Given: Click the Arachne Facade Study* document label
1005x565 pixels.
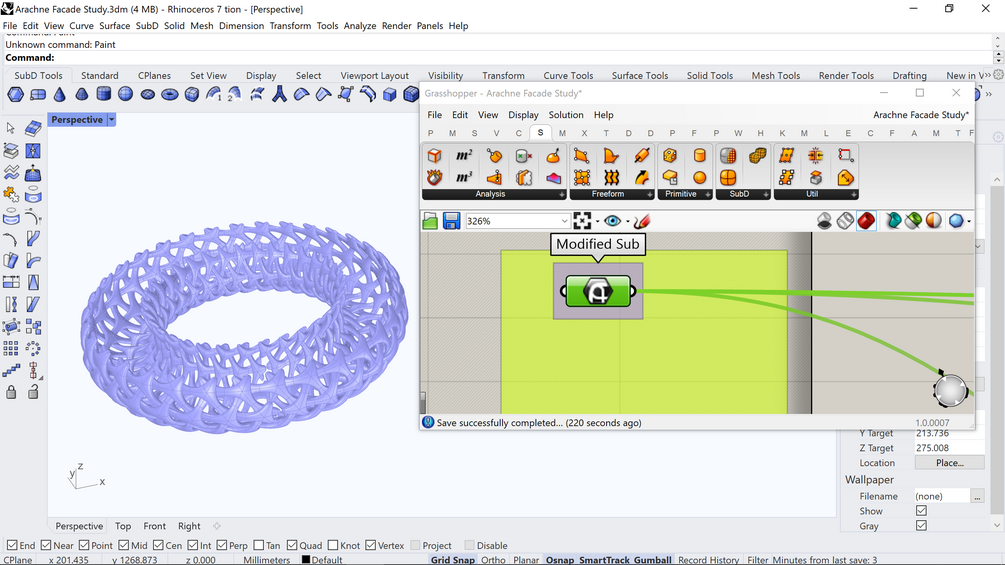Looking at the screenshot, I should (921, 115).
